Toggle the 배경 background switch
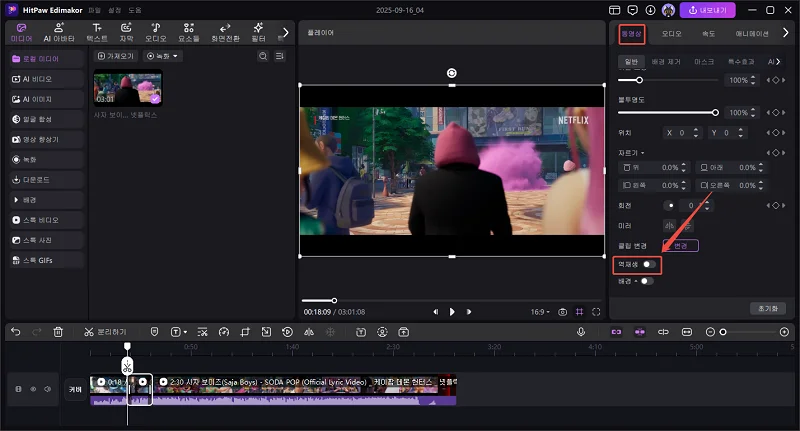 click(x=646, y=281)
